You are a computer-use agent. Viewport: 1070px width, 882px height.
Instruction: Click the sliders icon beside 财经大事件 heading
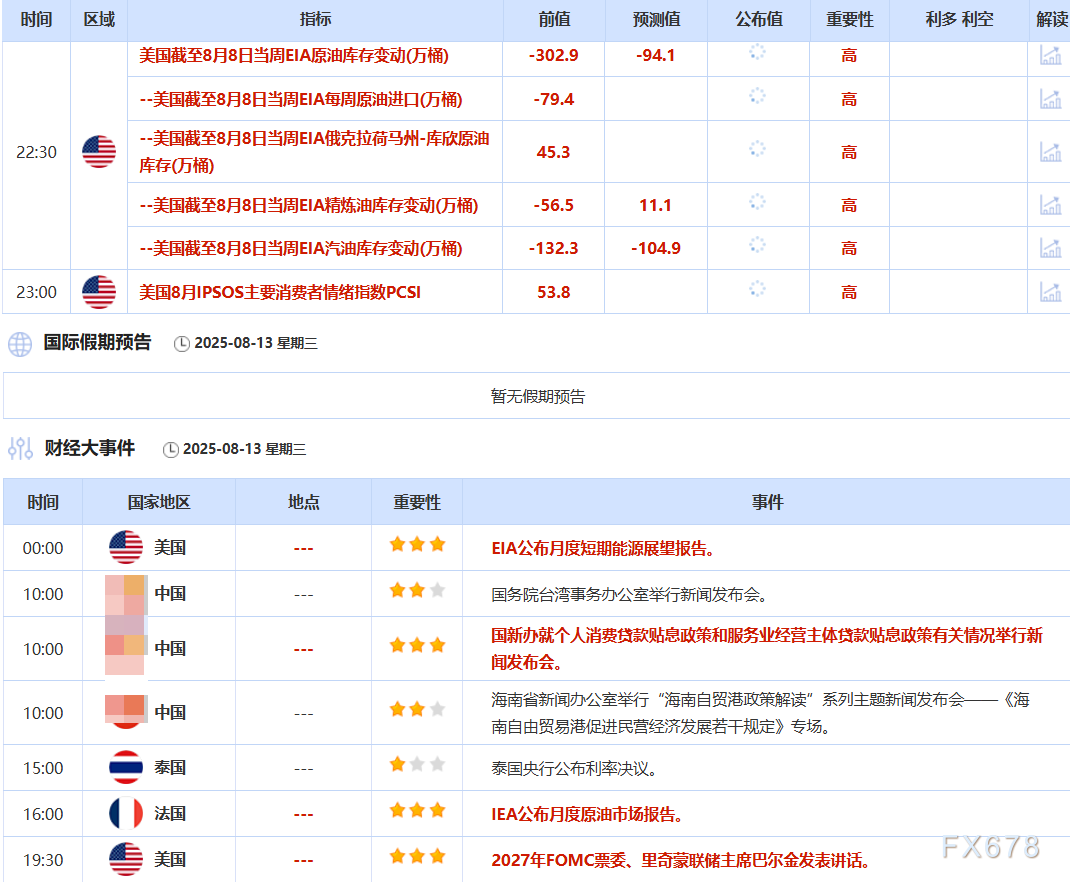click(x=19, y=449)
